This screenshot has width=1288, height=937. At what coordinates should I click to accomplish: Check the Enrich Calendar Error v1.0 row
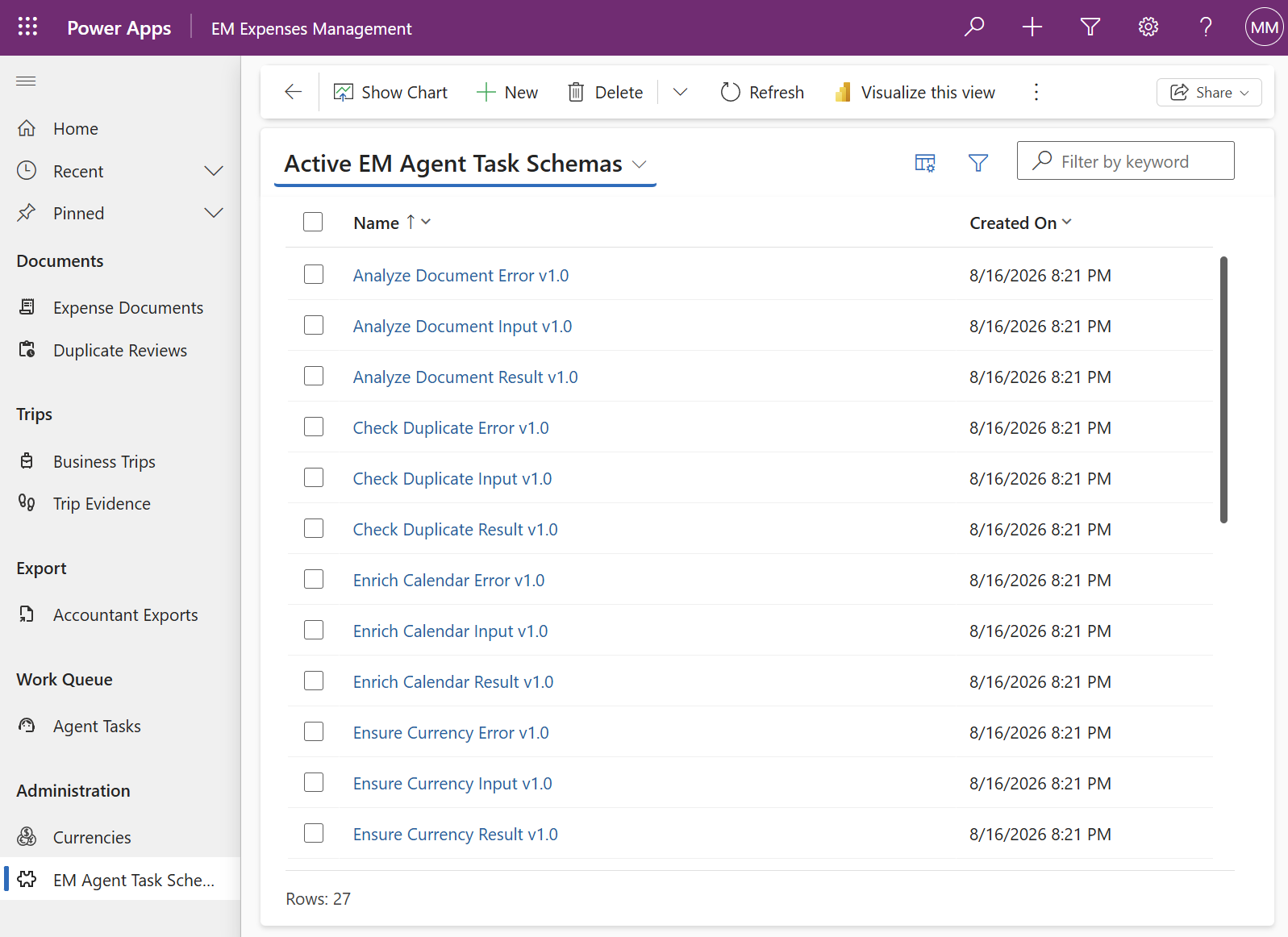tap(314, 579)
